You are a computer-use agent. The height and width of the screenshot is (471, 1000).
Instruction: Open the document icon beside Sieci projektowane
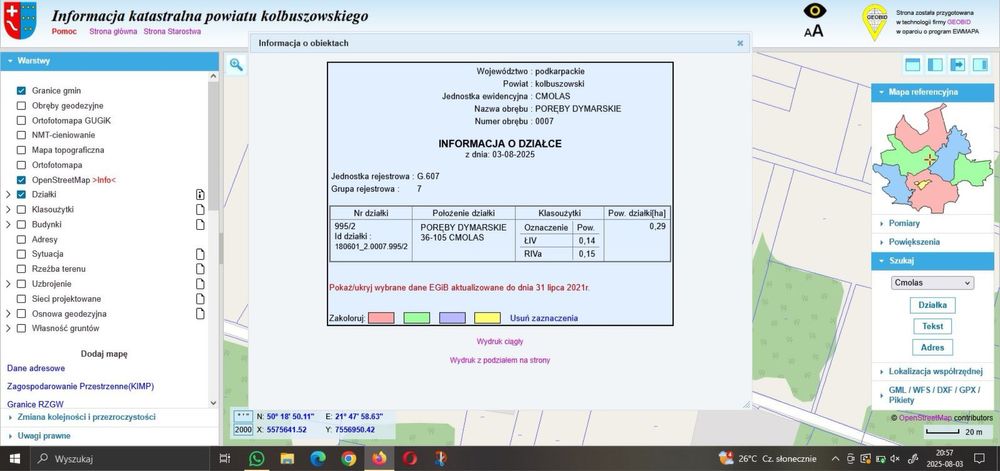(200, 298)
